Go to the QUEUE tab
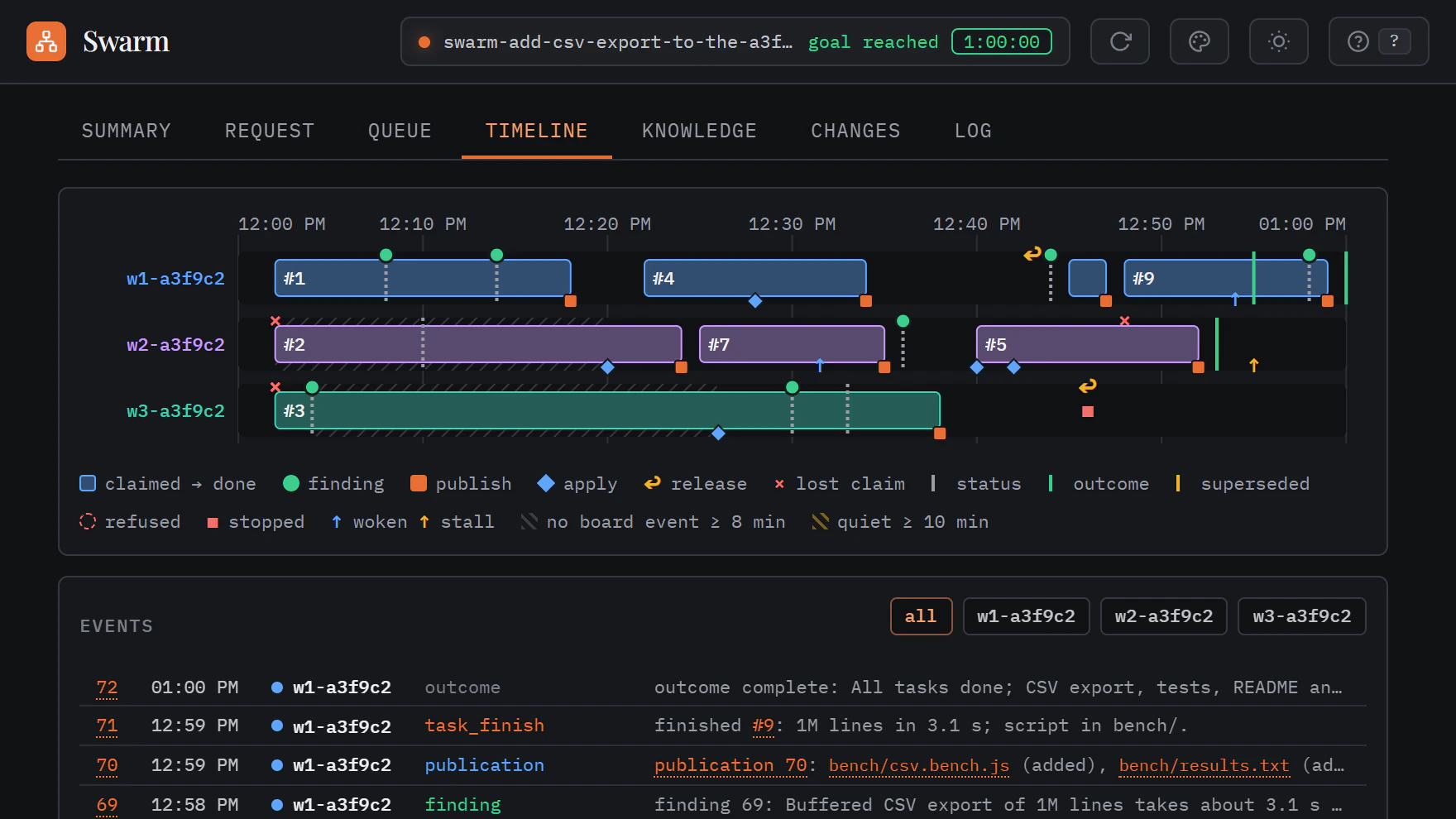1456x819 pixels. tap(400, 131)
